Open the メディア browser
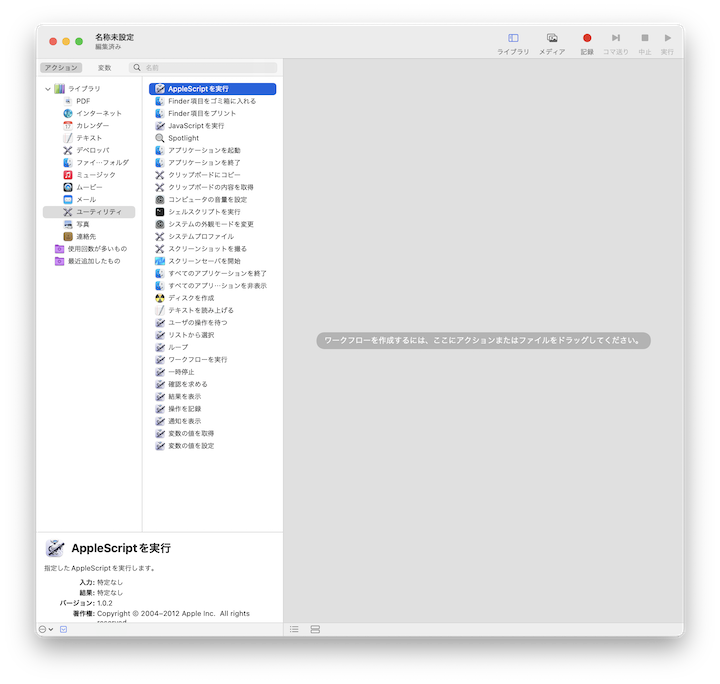This screenshot has width=720, height=684. 552,44
